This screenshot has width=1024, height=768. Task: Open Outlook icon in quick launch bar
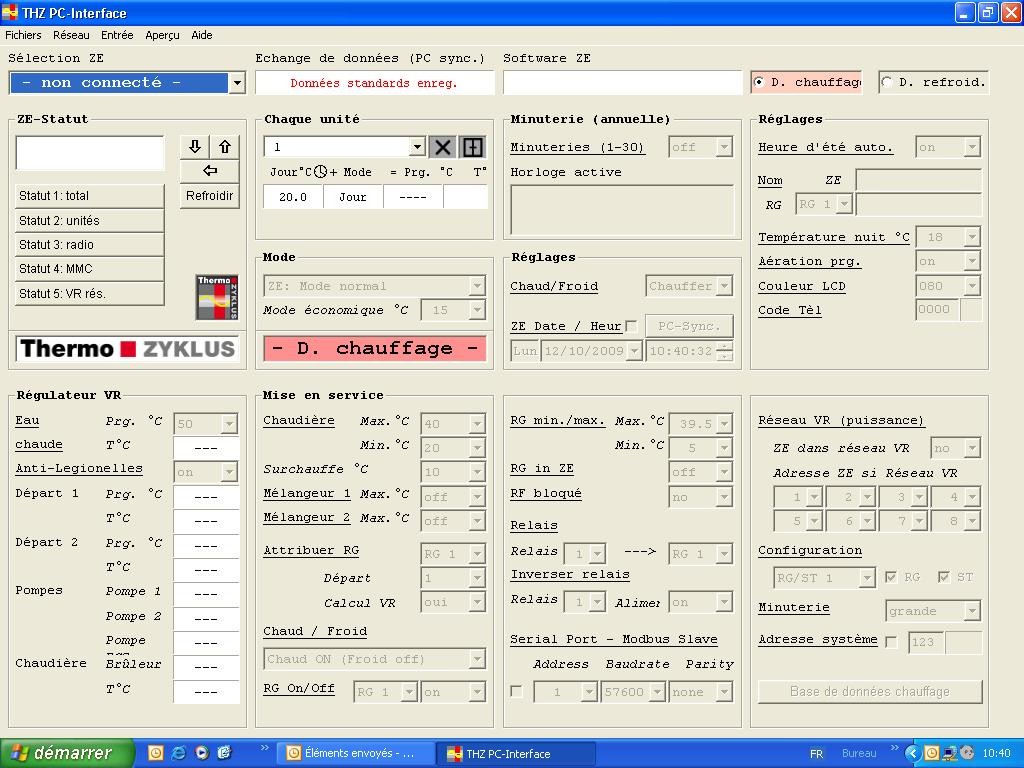(155, 753)
